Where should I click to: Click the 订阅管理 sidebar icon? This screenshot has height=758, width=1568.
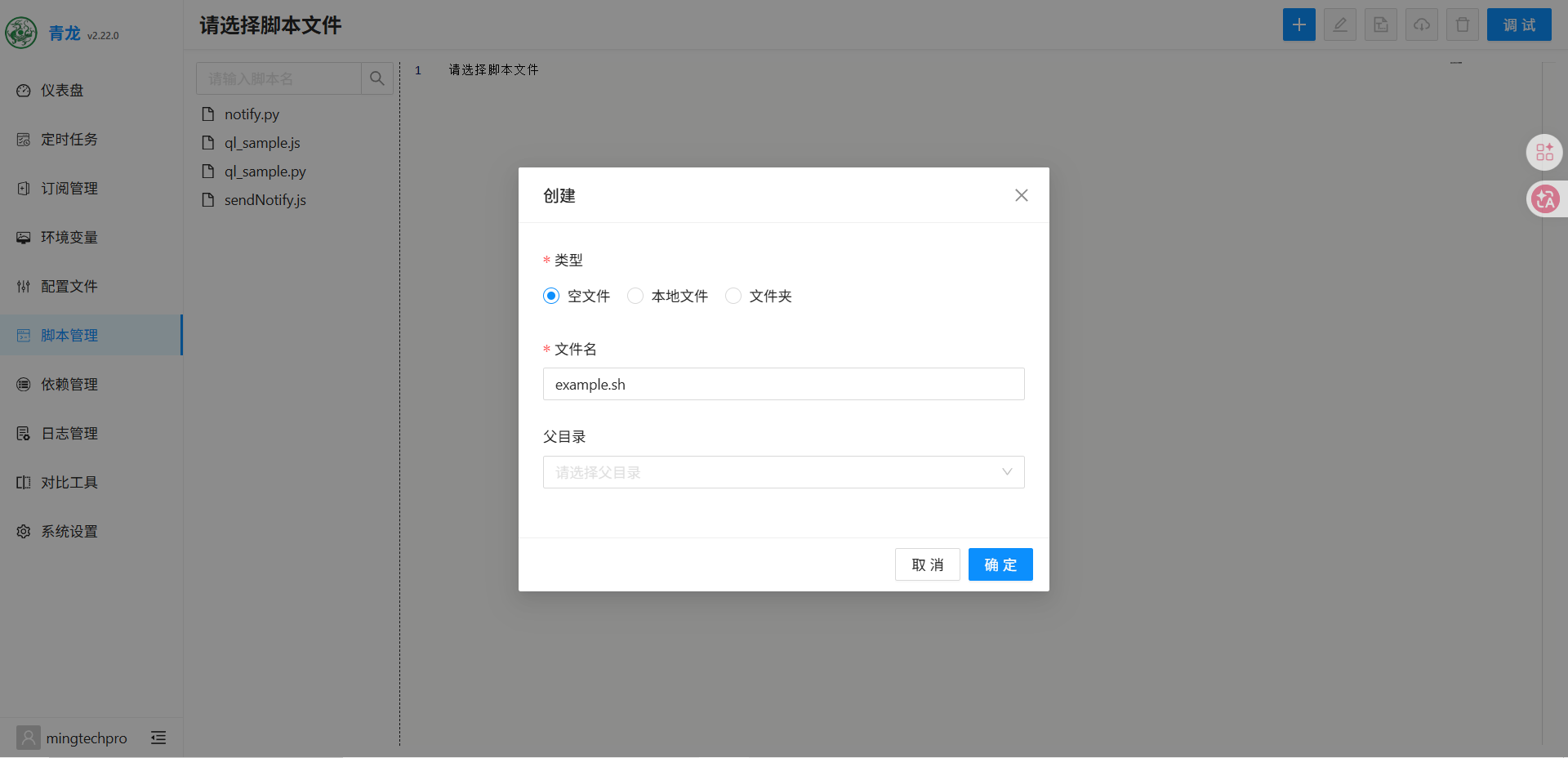24,189
